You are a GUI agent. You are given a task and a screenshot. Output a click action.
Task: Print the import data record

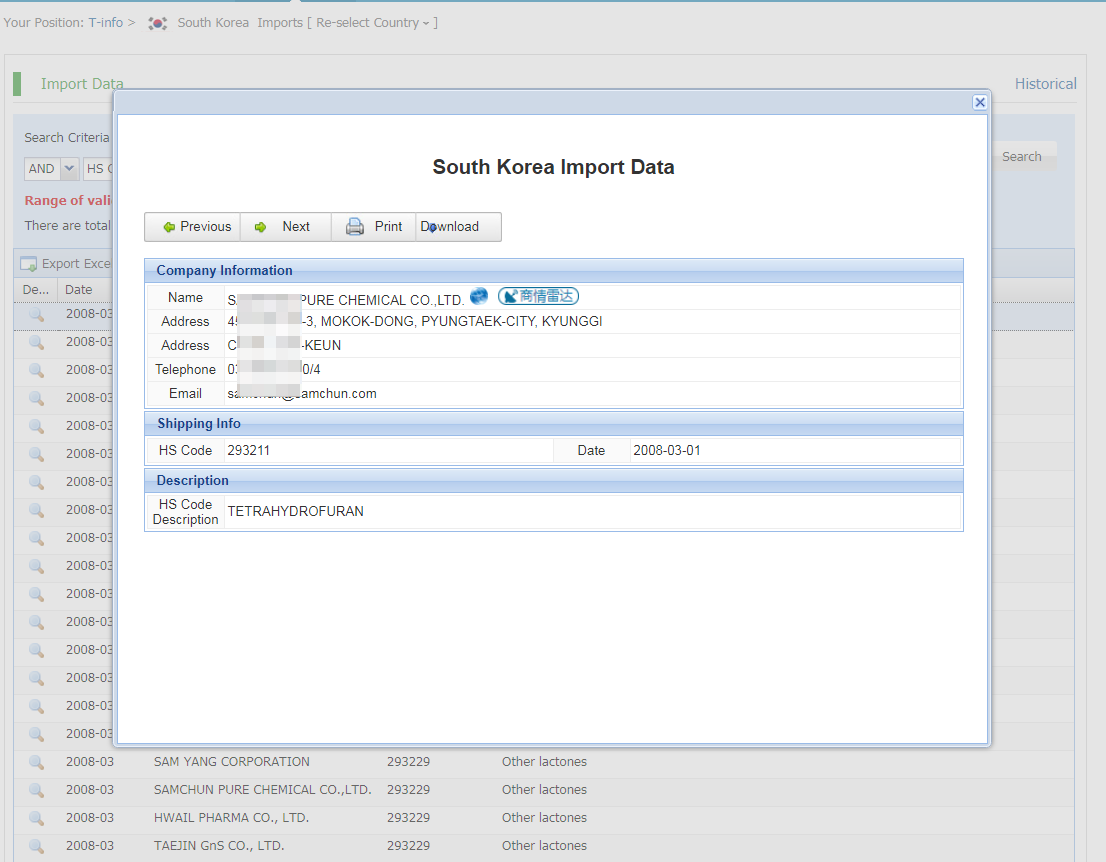coord(374,227)
